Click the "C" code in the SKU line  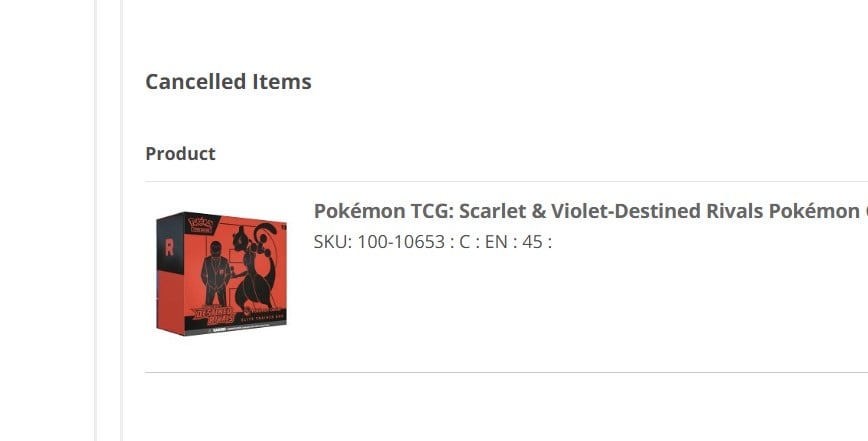[465, 241]
